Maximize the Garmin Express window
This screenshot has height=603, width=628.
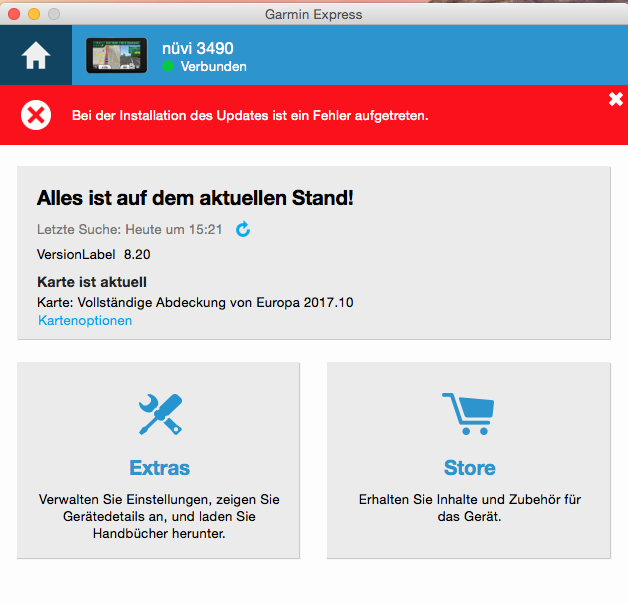[54, 14]
